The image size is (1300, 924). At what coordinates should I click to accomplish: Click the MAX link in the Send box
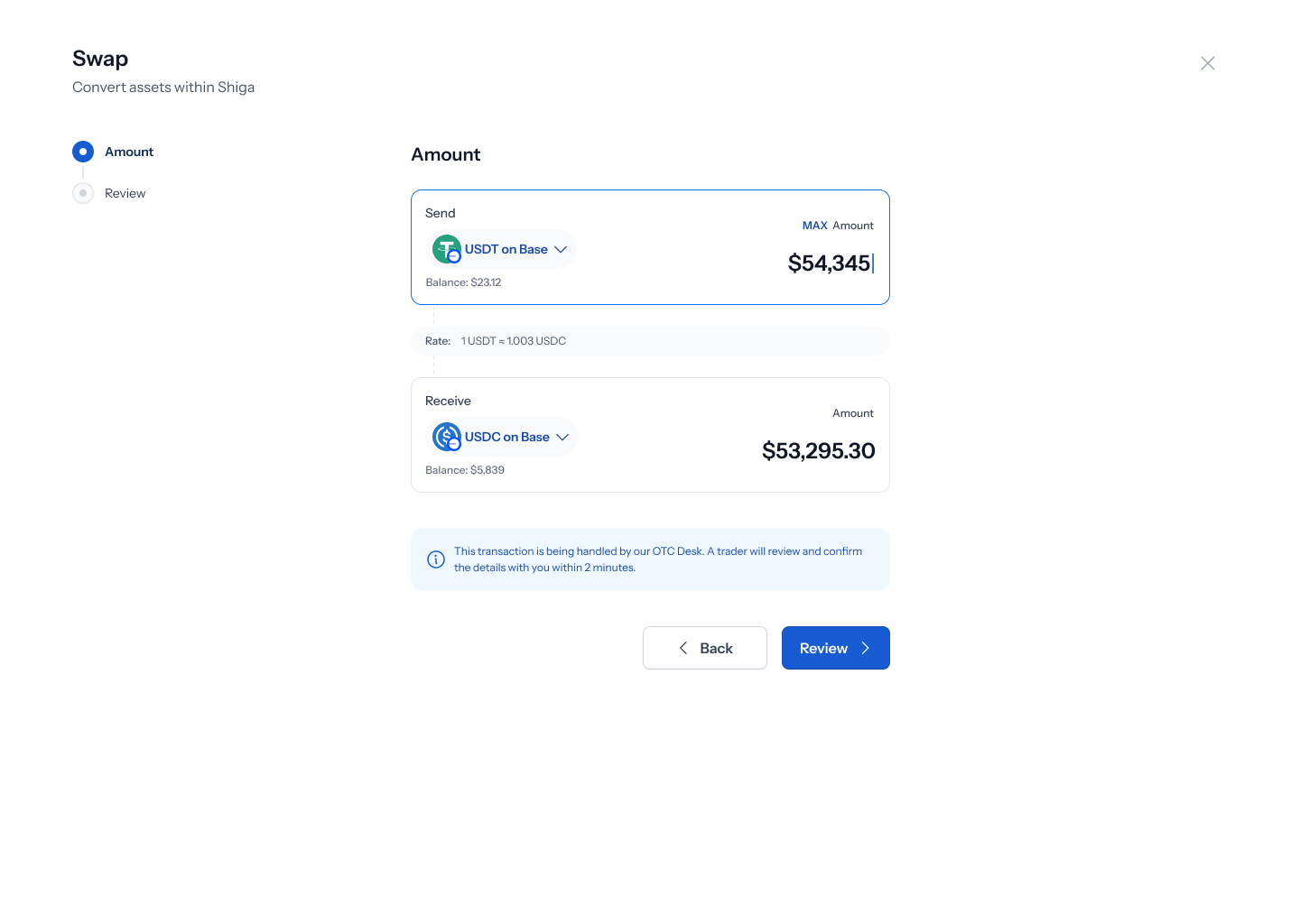coord(815,226)
